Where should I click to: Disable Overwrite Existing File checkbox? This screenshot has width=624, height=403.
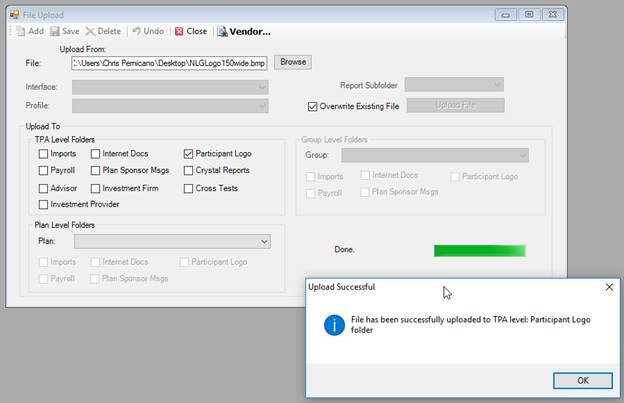[312, 106]
